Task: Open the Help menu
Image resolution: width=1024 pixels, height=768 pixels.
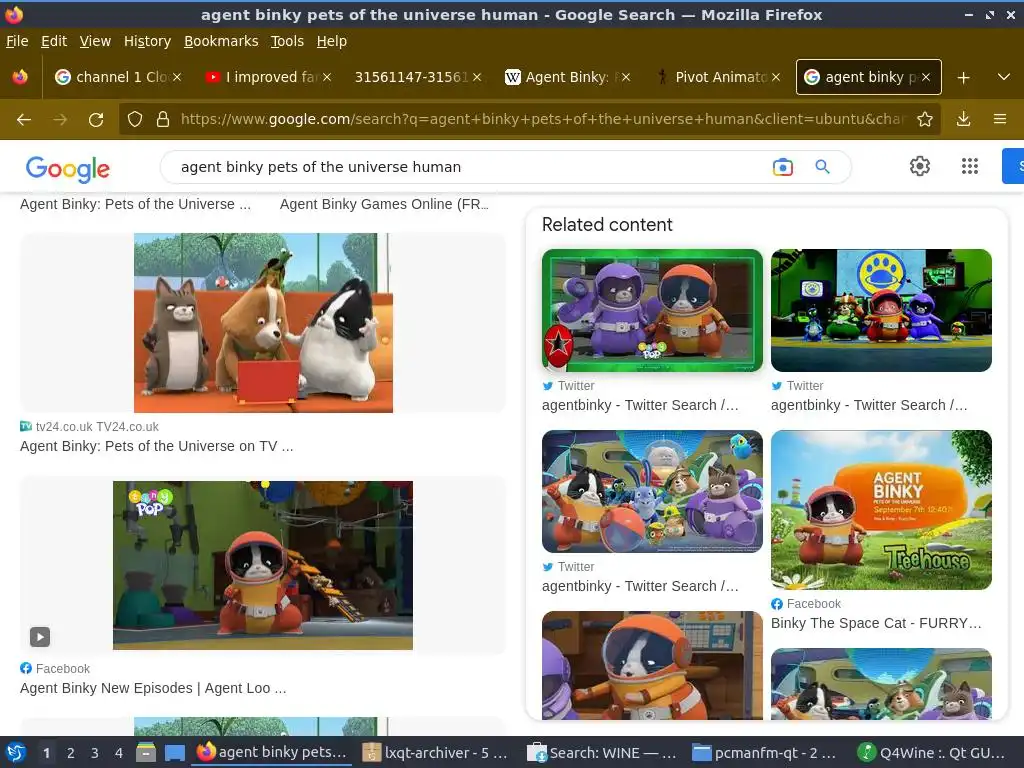Action: 331,41
